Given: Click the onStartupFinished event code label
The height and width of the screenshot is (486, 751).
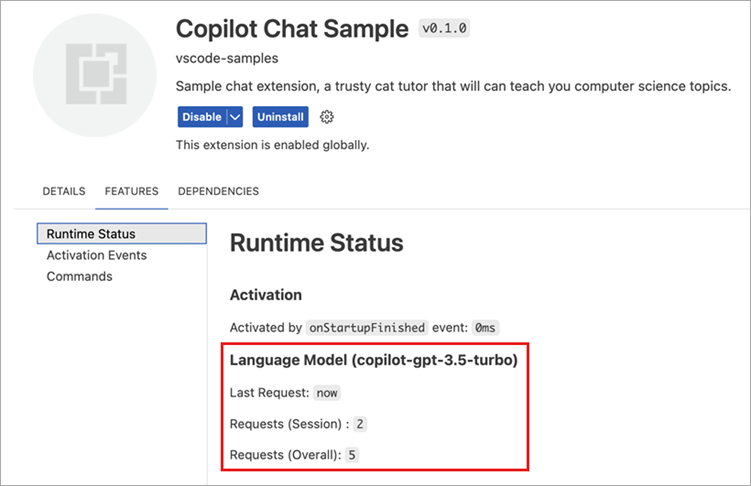Looking at the screenshot, I should pyautogui.click(x=367, y=327).
